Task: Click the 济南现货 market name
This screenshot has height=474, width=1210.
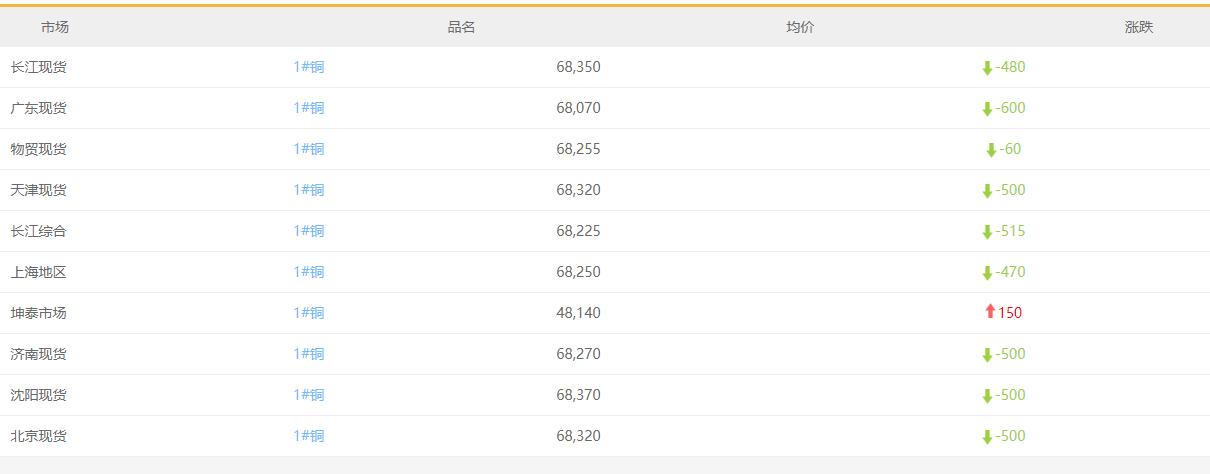Action: pos(39,354)
